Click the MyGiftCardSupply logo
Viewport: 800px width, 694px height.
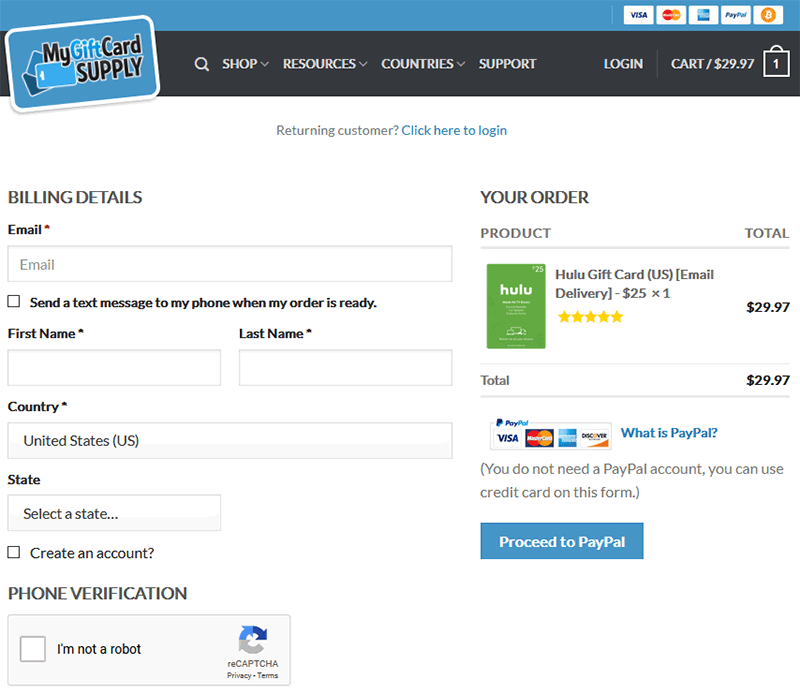tap(83, 63)
